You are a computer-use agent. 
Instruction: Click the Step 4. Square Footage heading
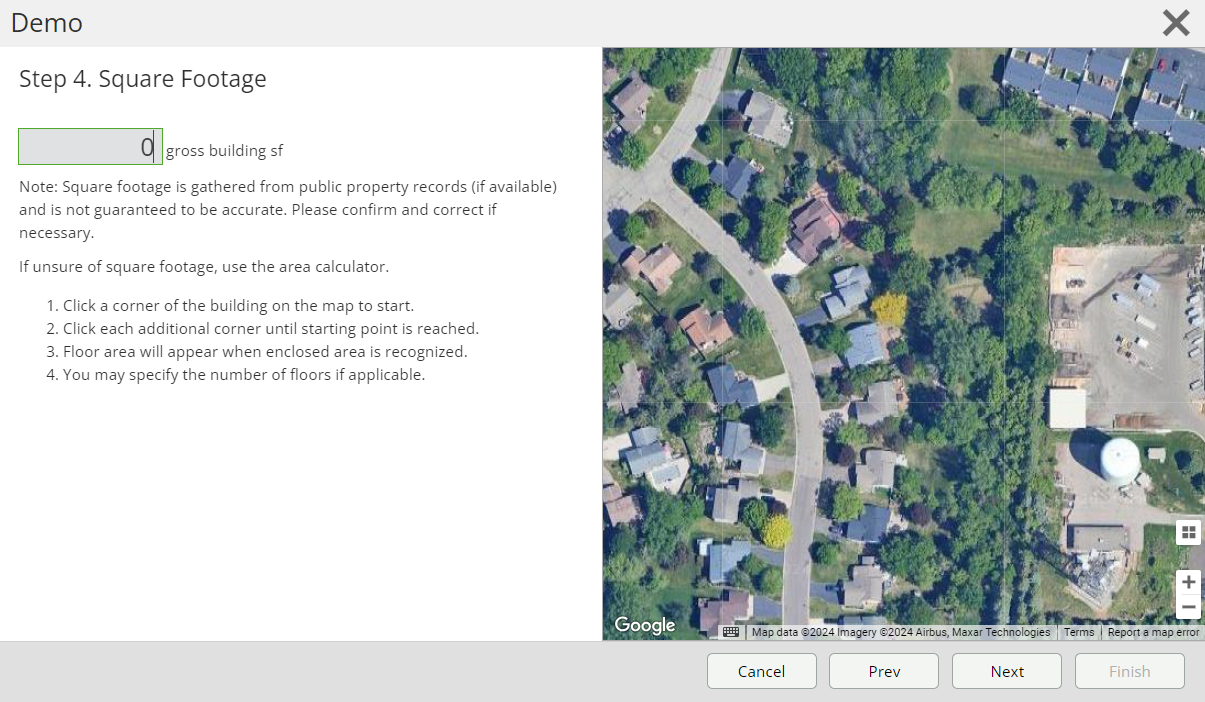(x=143, y=79)
